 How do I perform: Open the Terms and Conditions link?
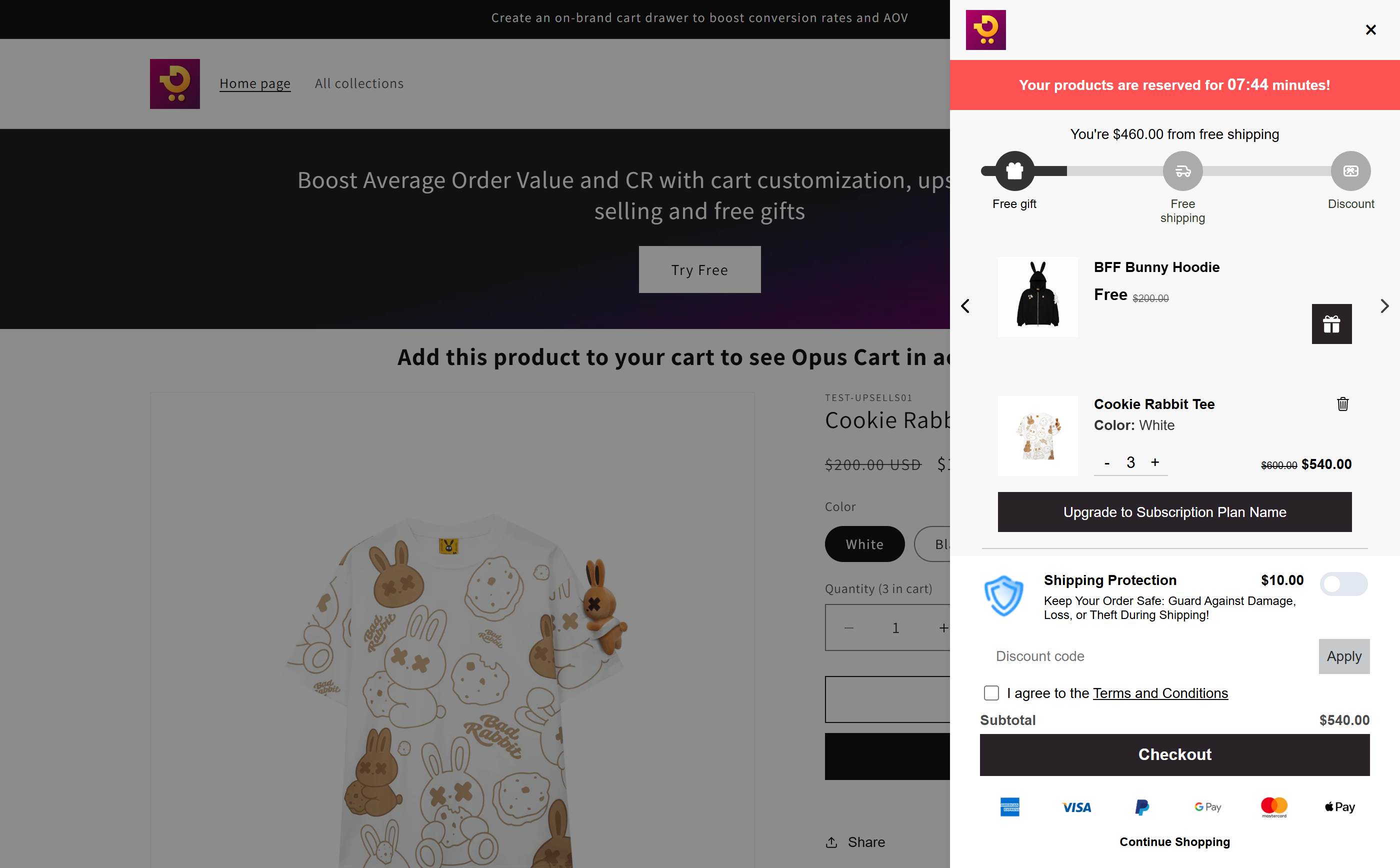pos(1160,693)
